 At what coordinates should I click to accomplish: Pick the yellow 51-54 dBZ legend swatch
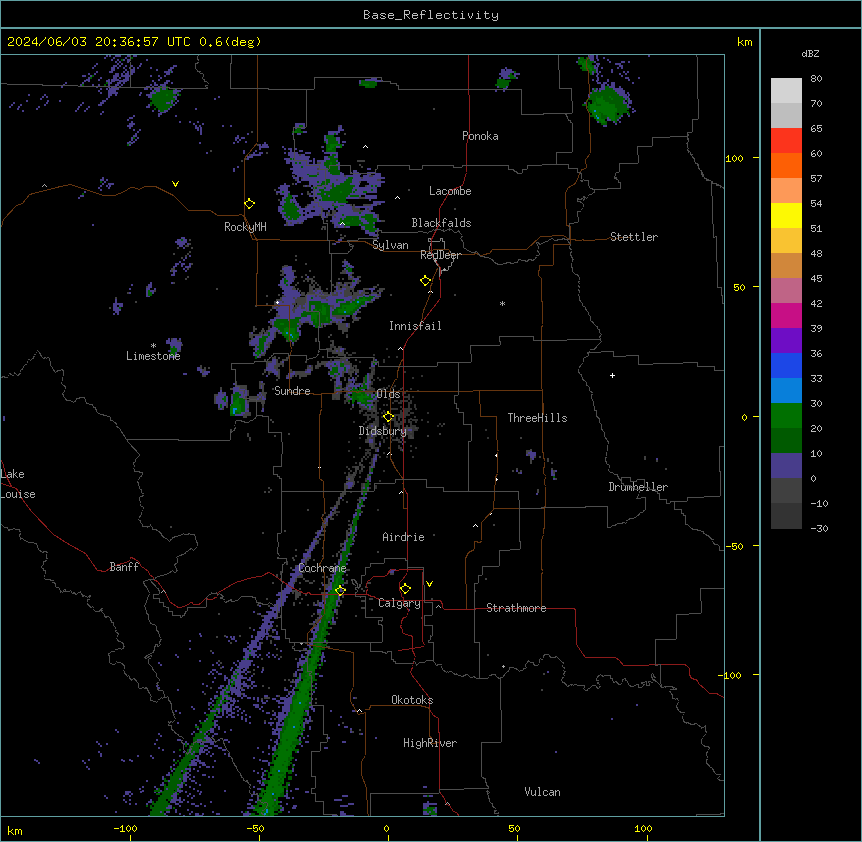coord(786,215)
